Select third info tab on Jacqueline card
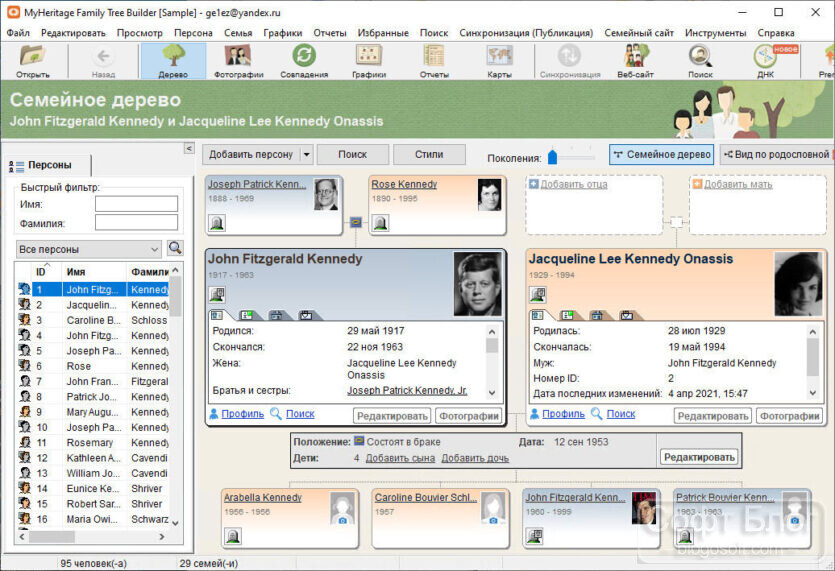Image resolution: width=835 pixels, height=571 pixels. [597, 315]
